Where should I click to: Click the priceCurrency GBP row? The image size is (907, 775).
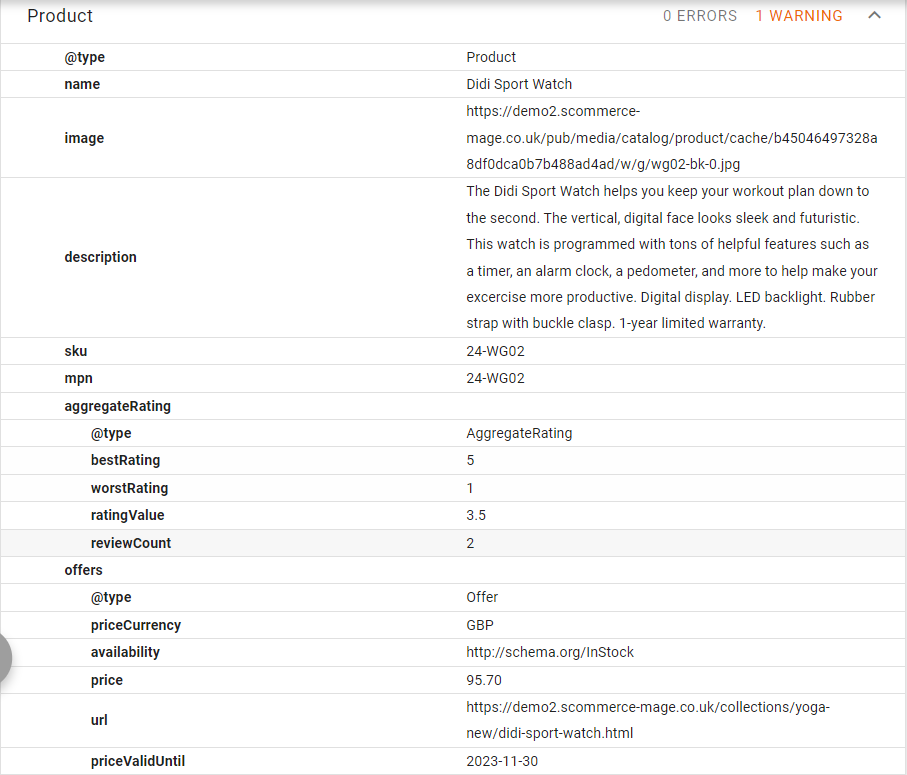tap(135, 625)
